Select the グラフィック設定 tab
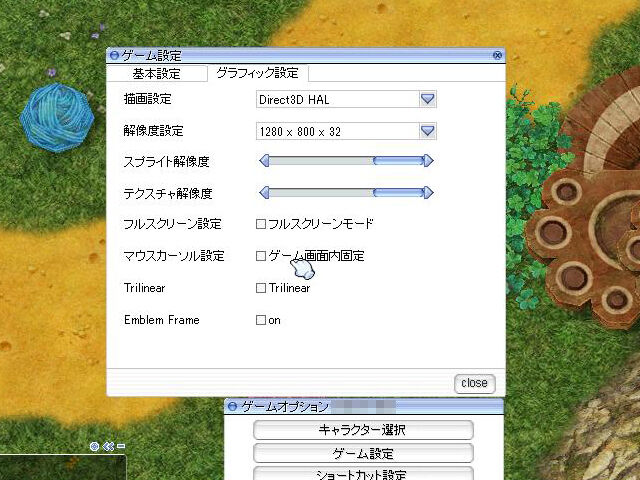This screenshot has width=640, height=480. click(258, 73)
